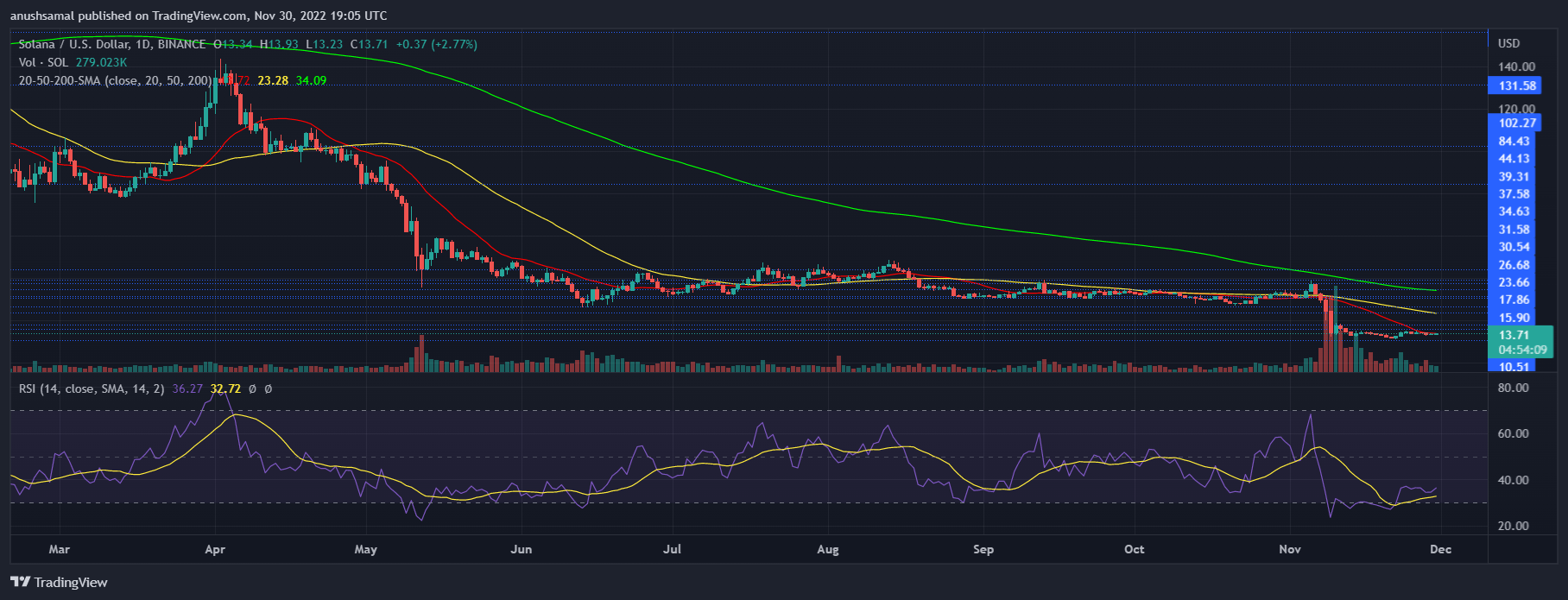Image resolution: width=1568 pixels, height=600 pixels.
Task: Open the USD currency selector on price axis
Action: point(1508,43)
